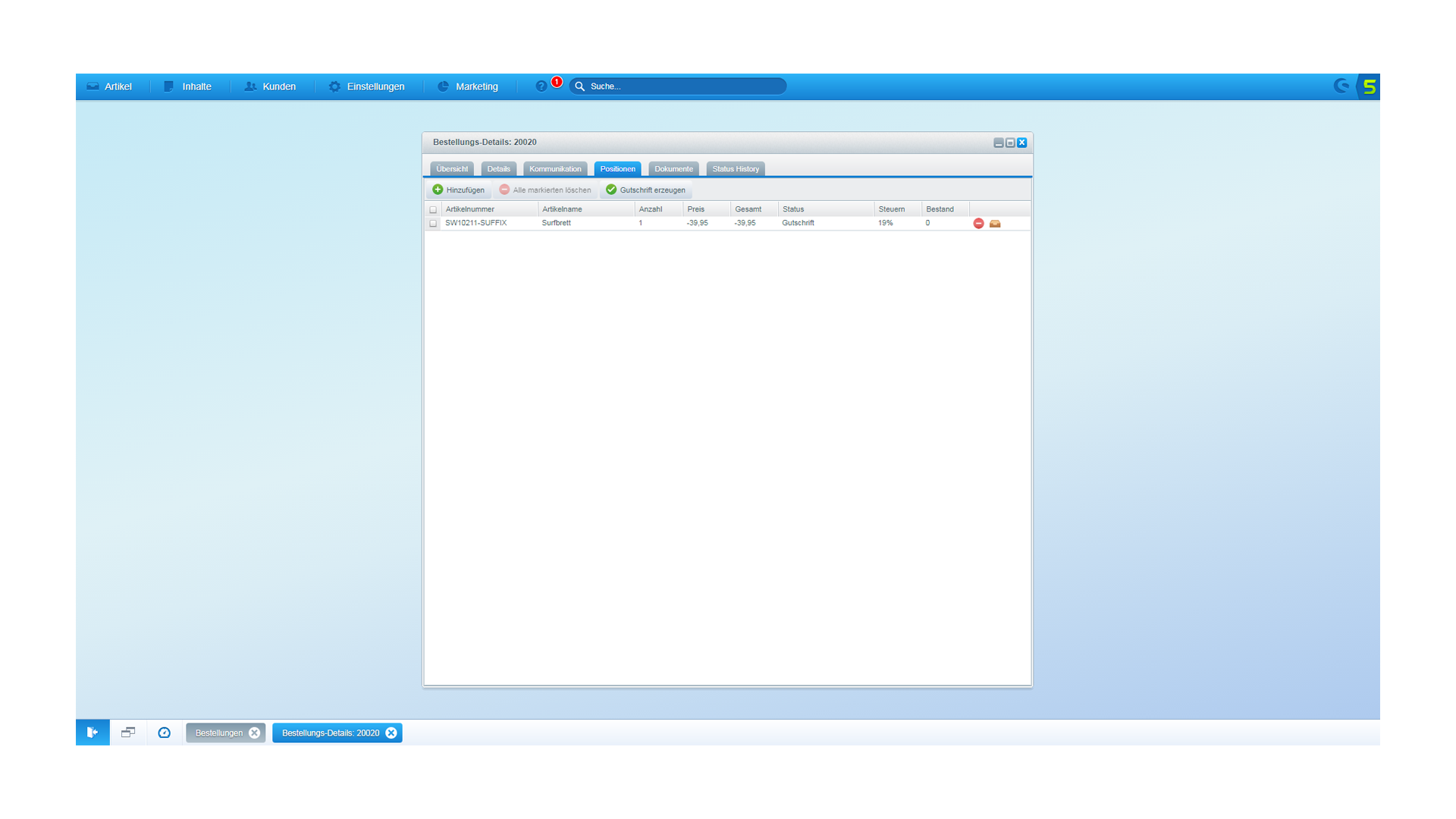Click the window arrangement icon in bottom taskbar
The width and height of the screenshot is (1456, 819).
[x=128, y=733]
